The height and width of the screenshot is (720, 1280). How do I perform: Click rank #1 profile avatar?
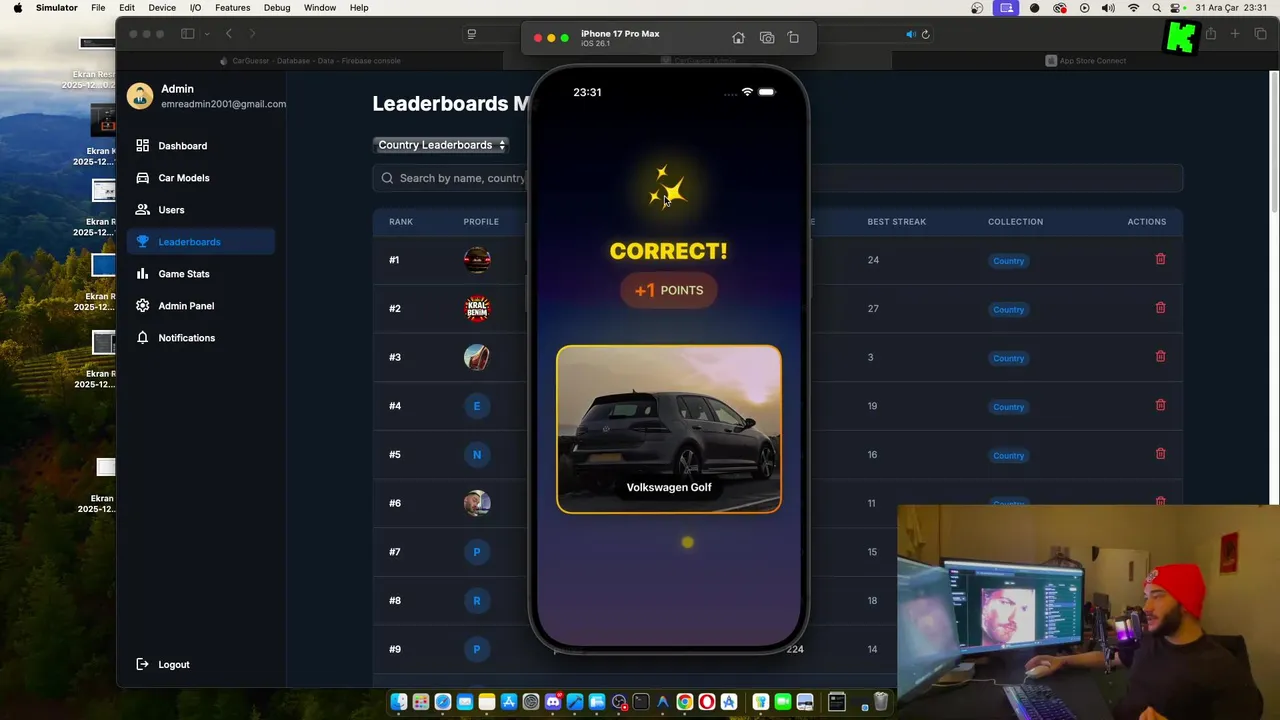477,260
